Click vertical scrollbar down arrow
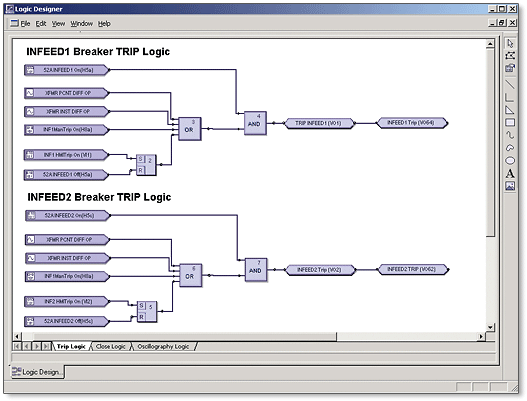This screenshot has width=527, height=401. pos(490,327)
